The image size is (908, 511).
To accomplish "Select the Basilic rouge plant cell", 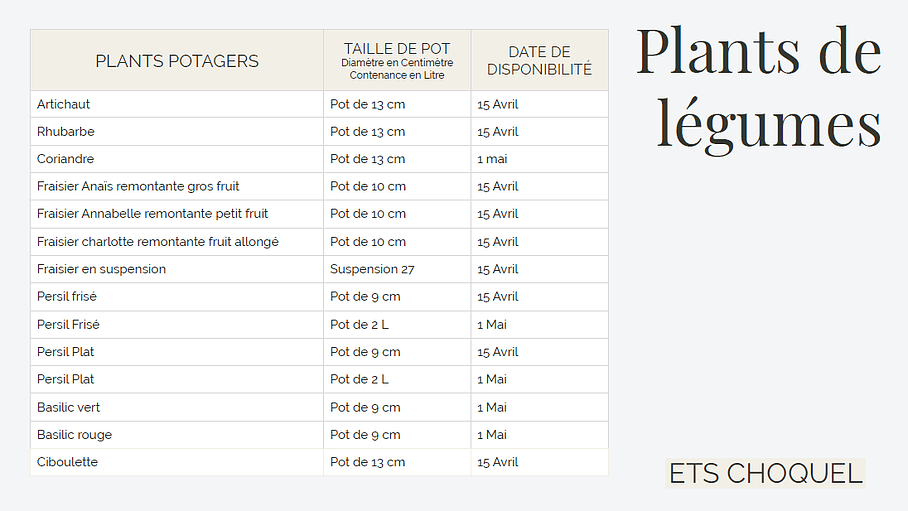I will click(75, 435).
